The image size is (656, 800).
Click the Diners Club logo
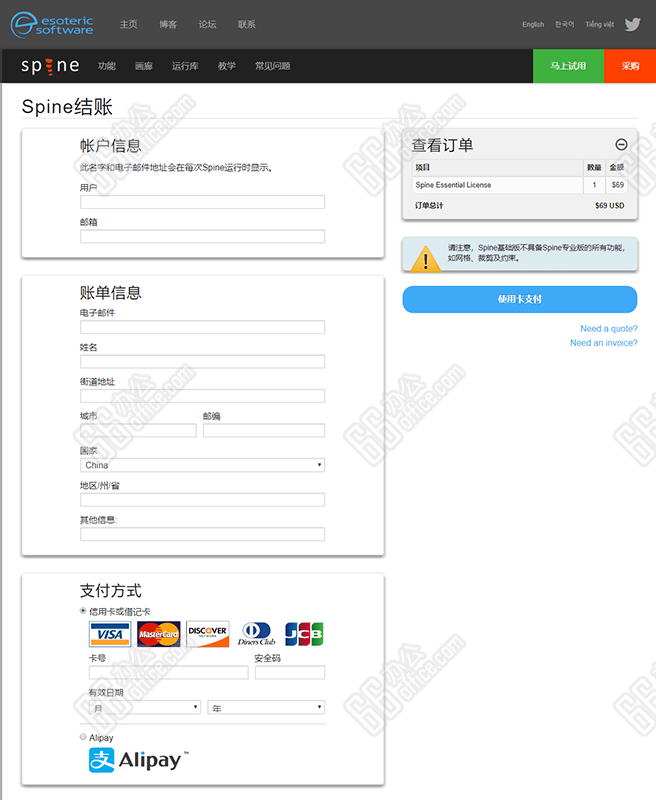pos(256,634)
